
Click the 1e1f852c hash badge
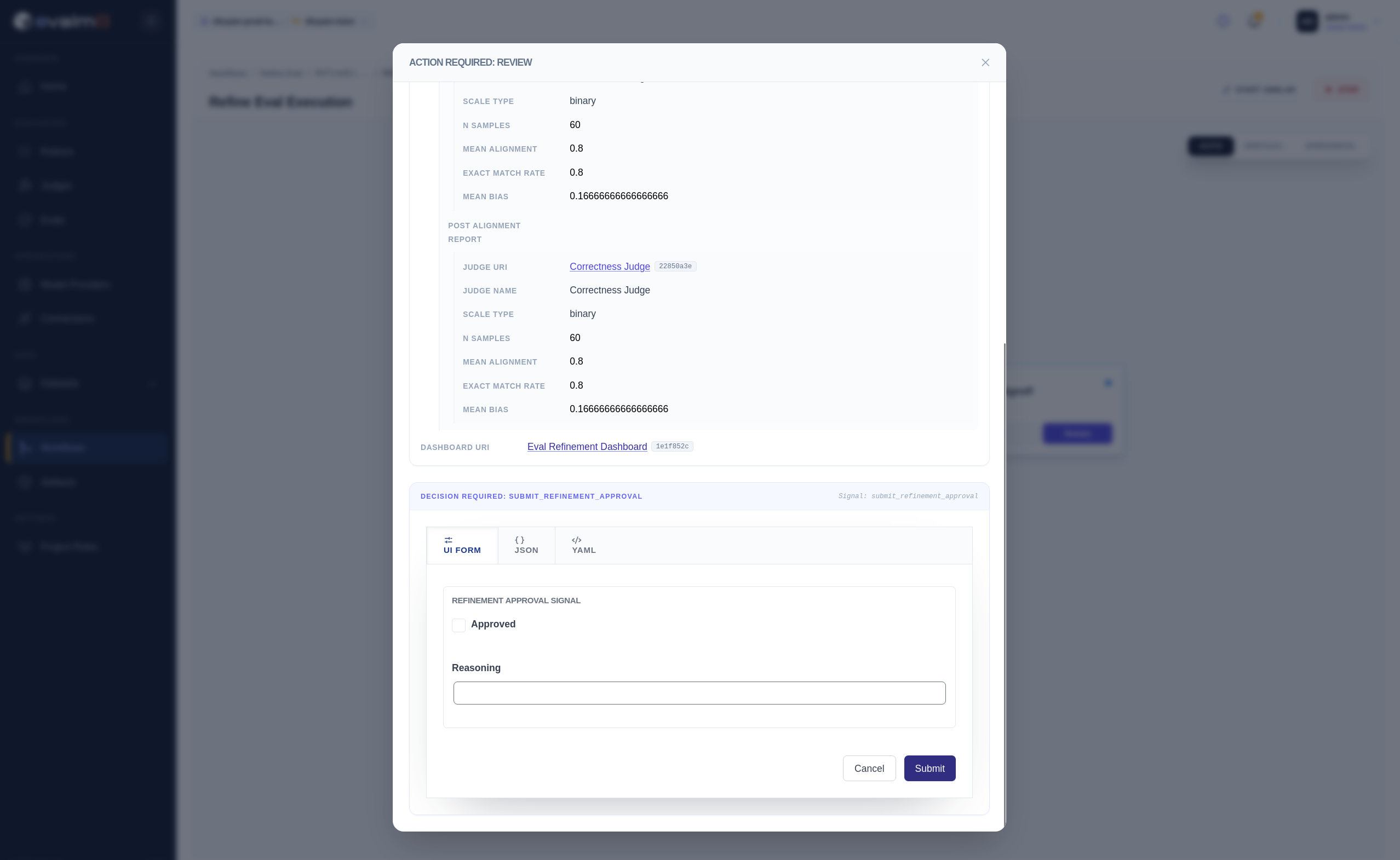672,447
